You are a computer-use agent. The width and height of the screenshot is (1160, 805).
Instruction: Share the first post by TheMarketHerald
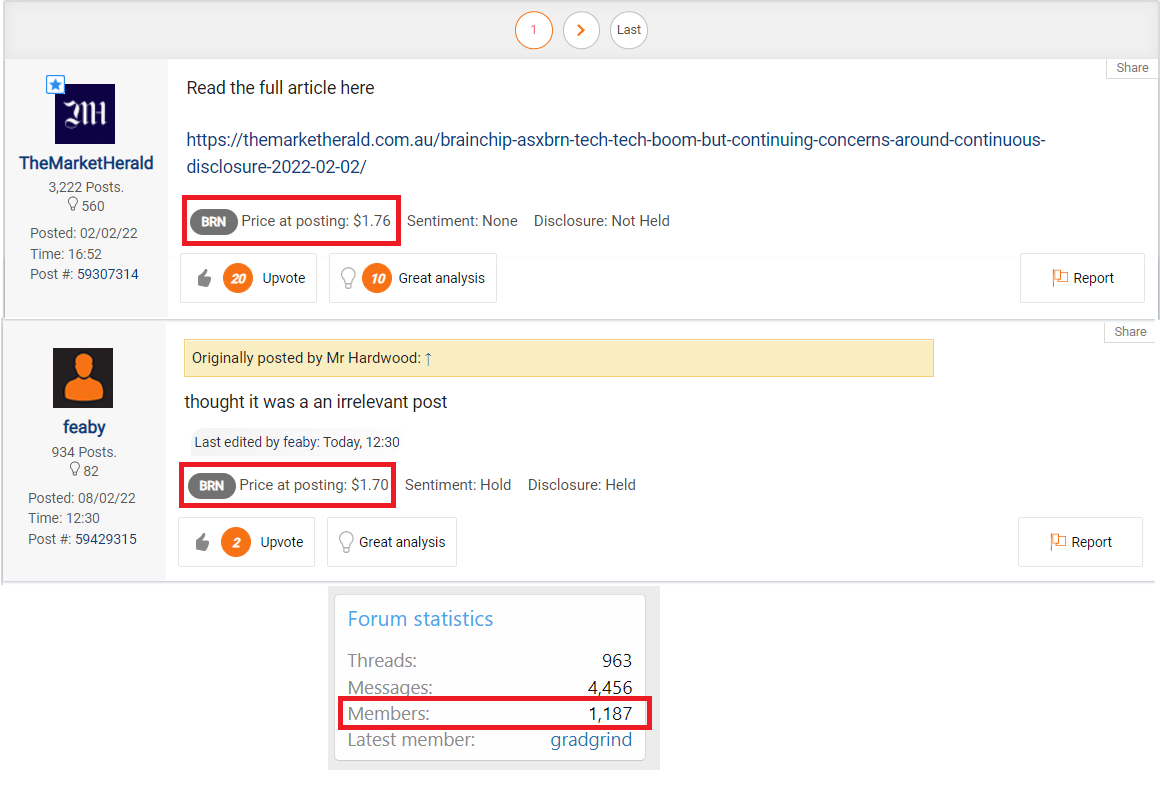tap(1132, 68)
